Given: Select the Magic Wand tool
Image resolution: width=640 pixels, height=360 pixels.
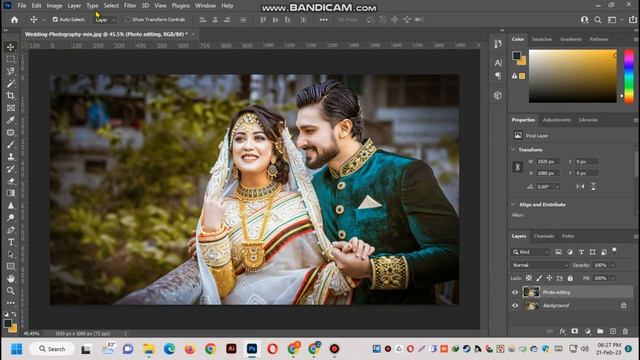Looking at the screenshot, I should (11, 84).
